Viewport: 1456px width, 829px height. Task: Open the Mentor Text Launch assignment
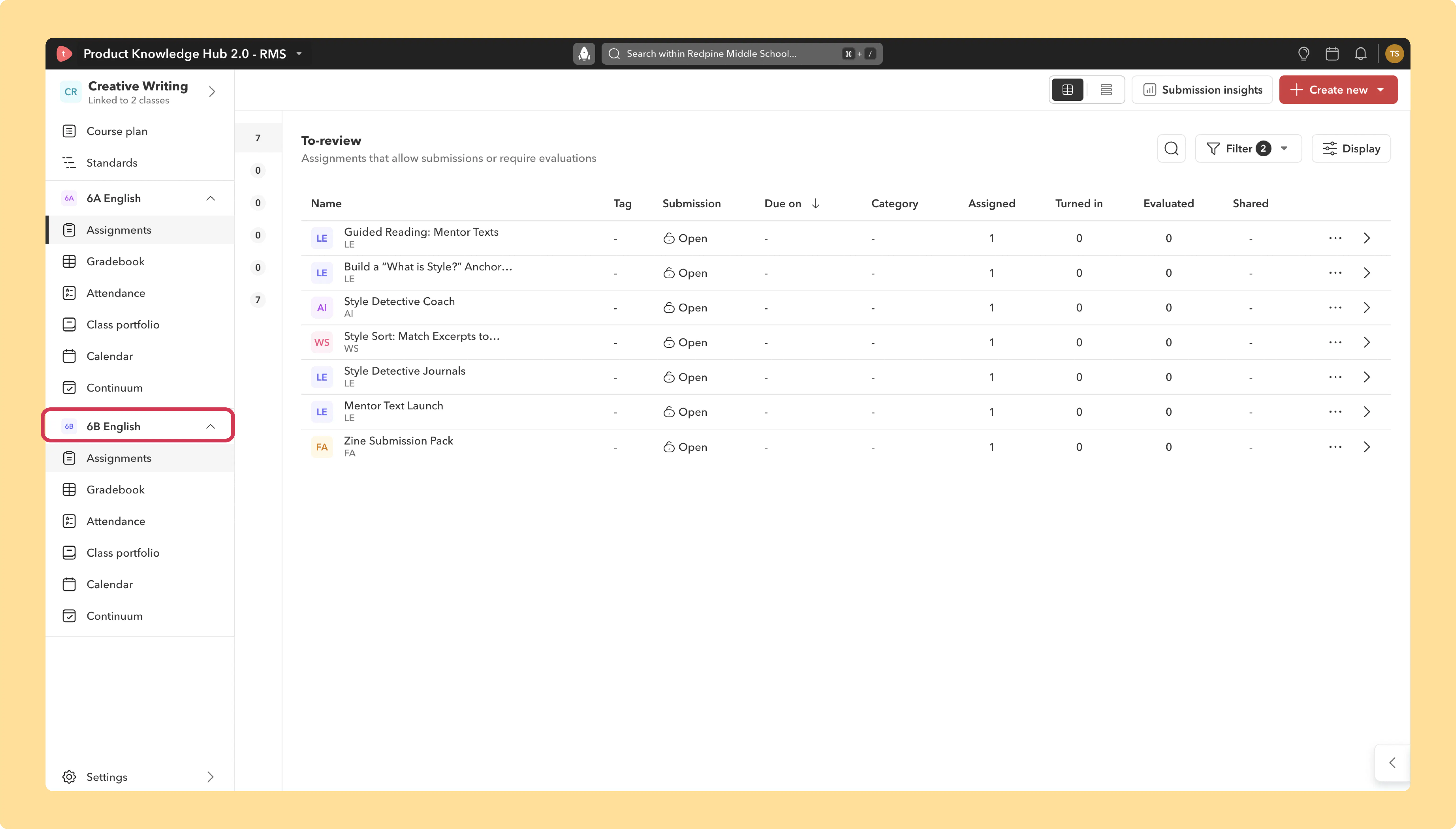pyautogui.click(x=394, y=405)
